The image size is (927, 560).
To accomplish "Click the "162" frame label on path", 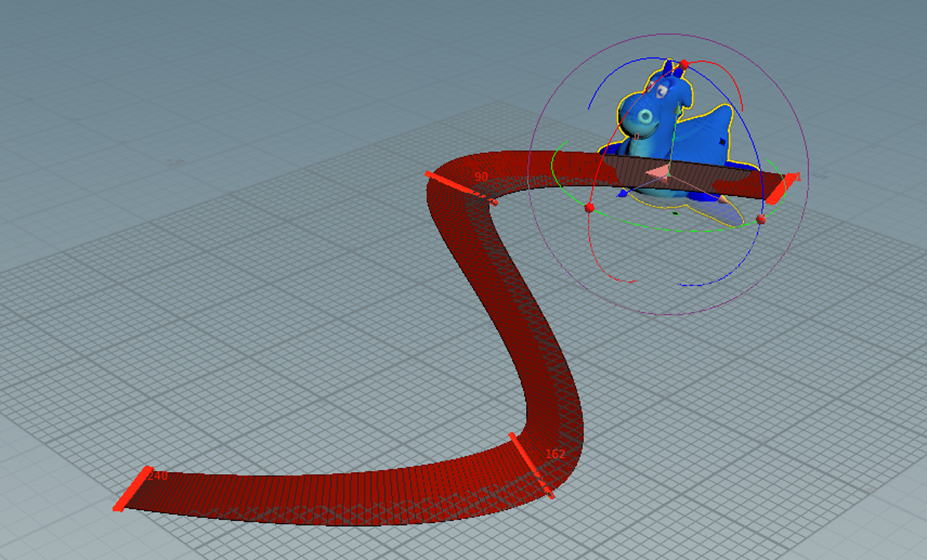I will [x=555, y=454].
